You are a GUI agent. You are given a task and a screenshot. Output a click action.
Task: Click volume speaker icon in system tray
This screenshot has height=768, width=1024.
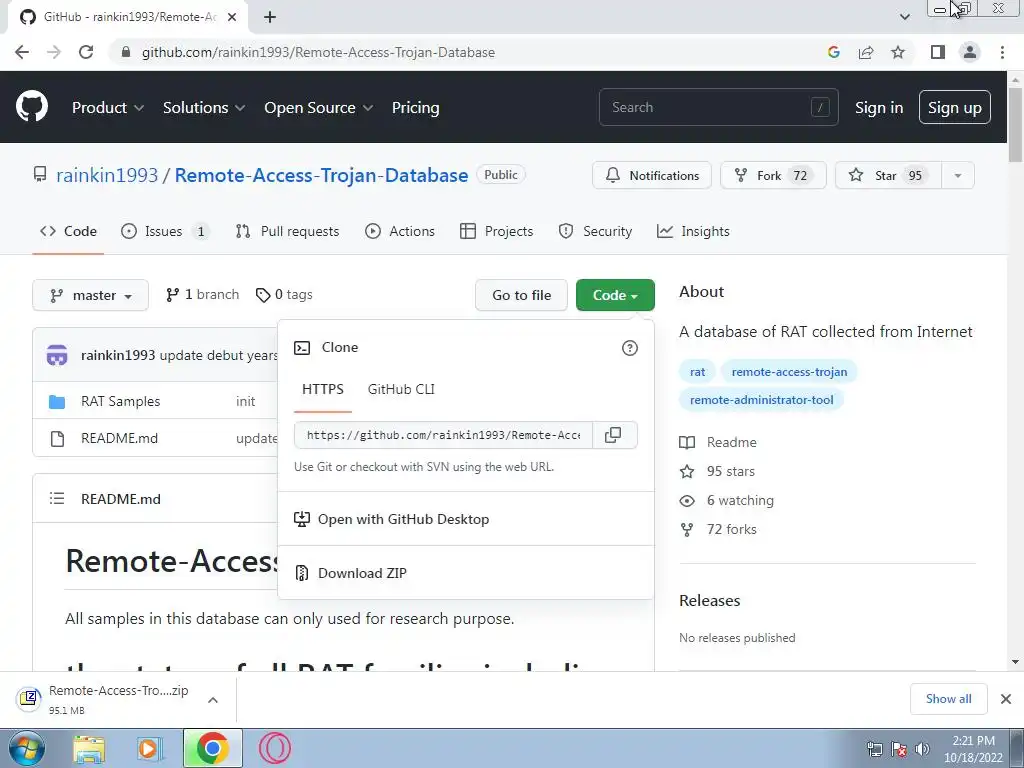[x=922, y=749]
